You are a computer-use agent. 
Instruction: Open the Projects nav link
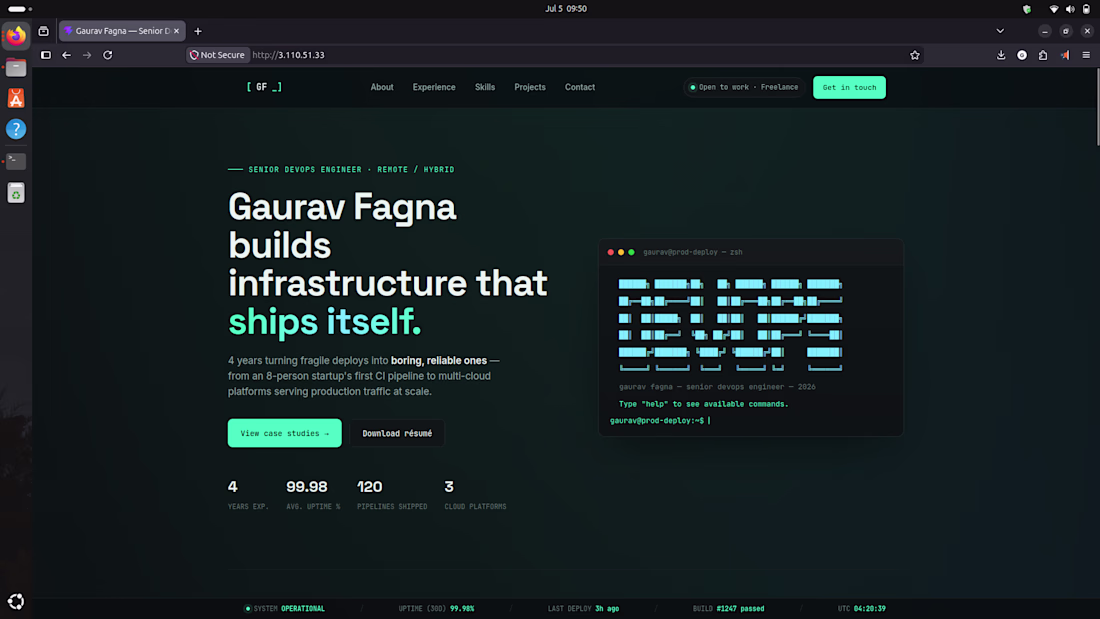click(x=530, y=87)
